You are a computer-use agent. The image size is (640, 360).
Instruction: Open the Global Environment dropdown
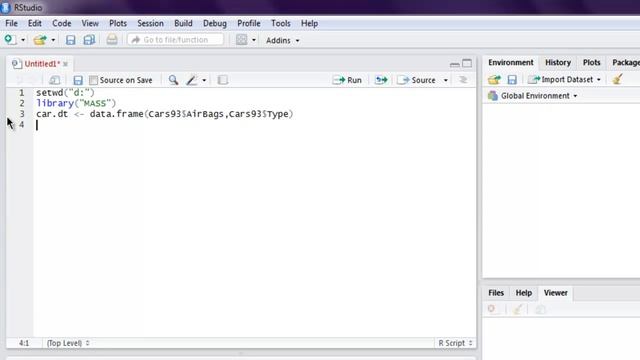(533, 96)
